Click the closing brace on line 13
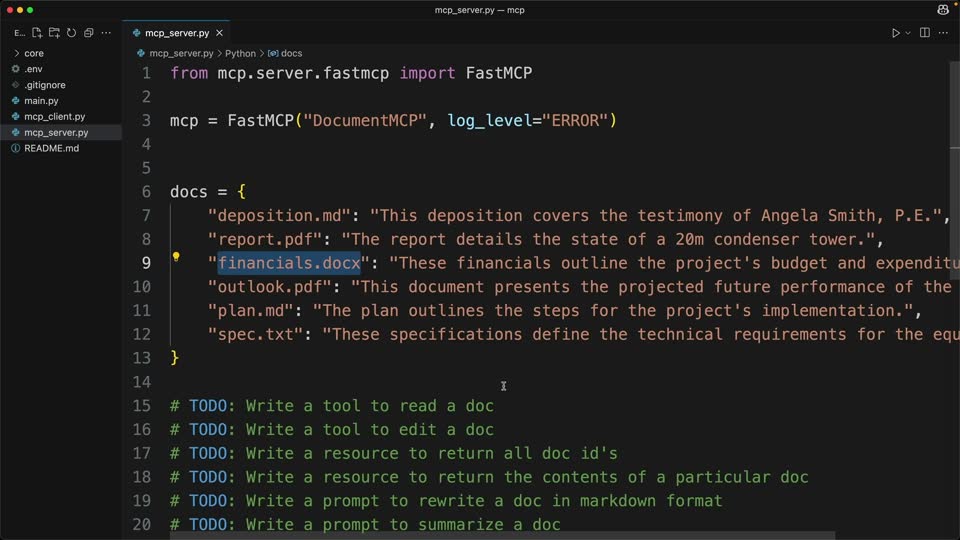Image resolution: width=960 pixels, height=540 pixels. coord(174,358)
